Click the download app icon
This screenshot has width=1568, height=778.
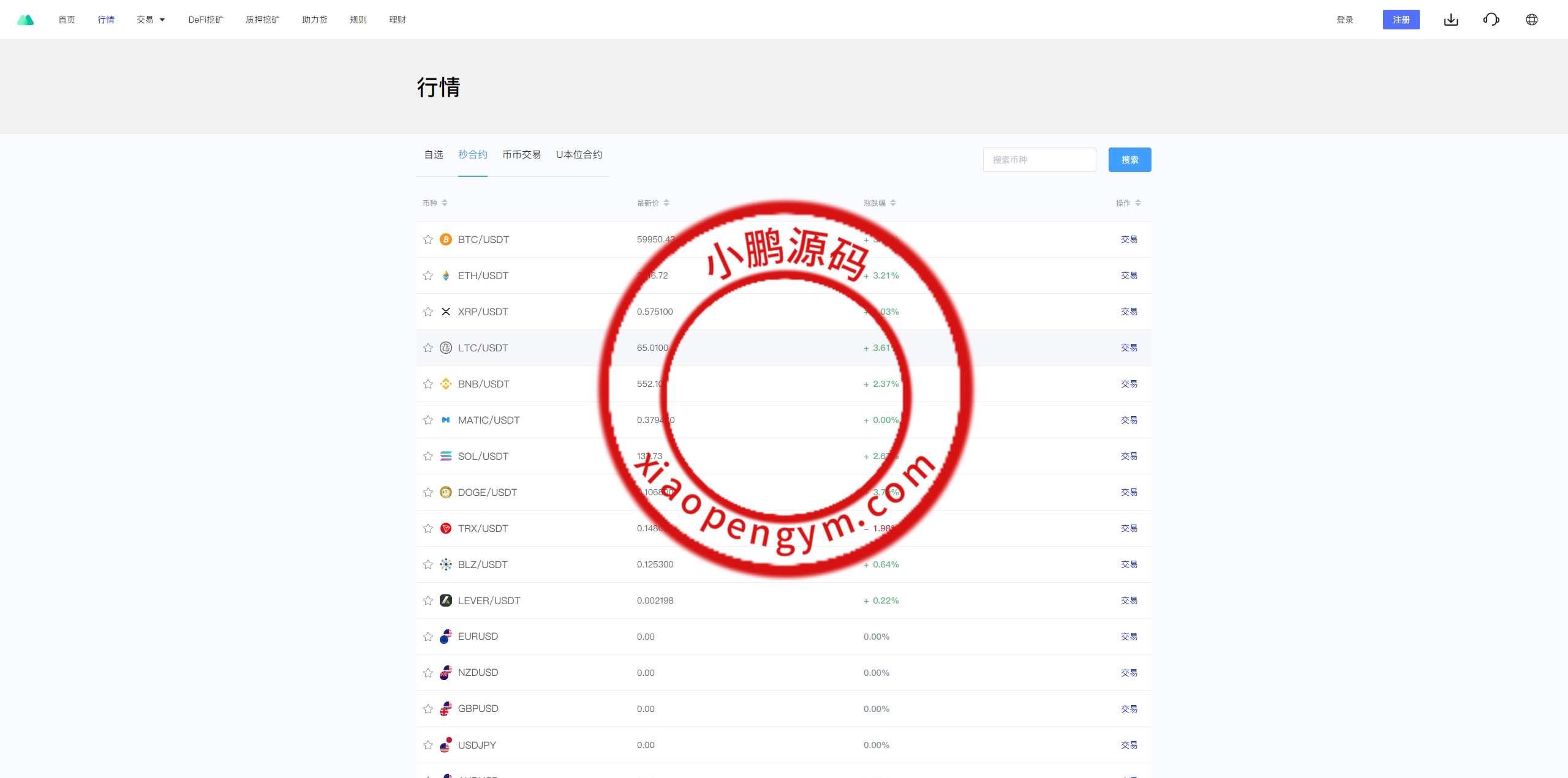1450,20
